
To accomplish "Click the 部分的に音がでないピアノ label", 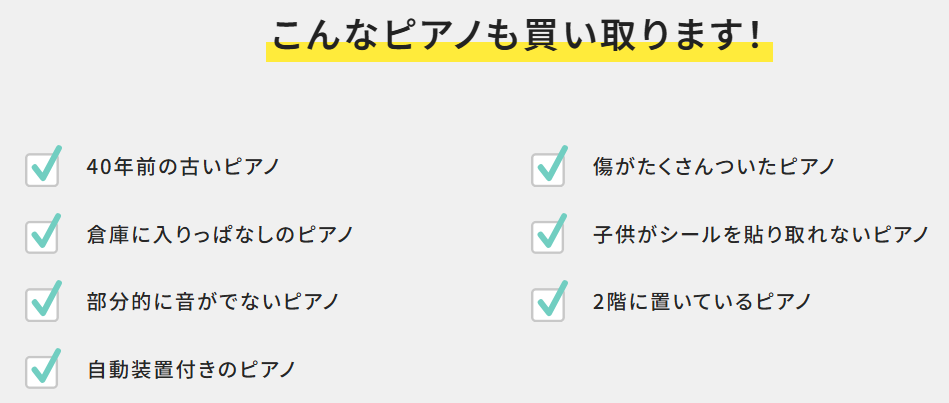I will pyautogui.click(x=213, y=301).
